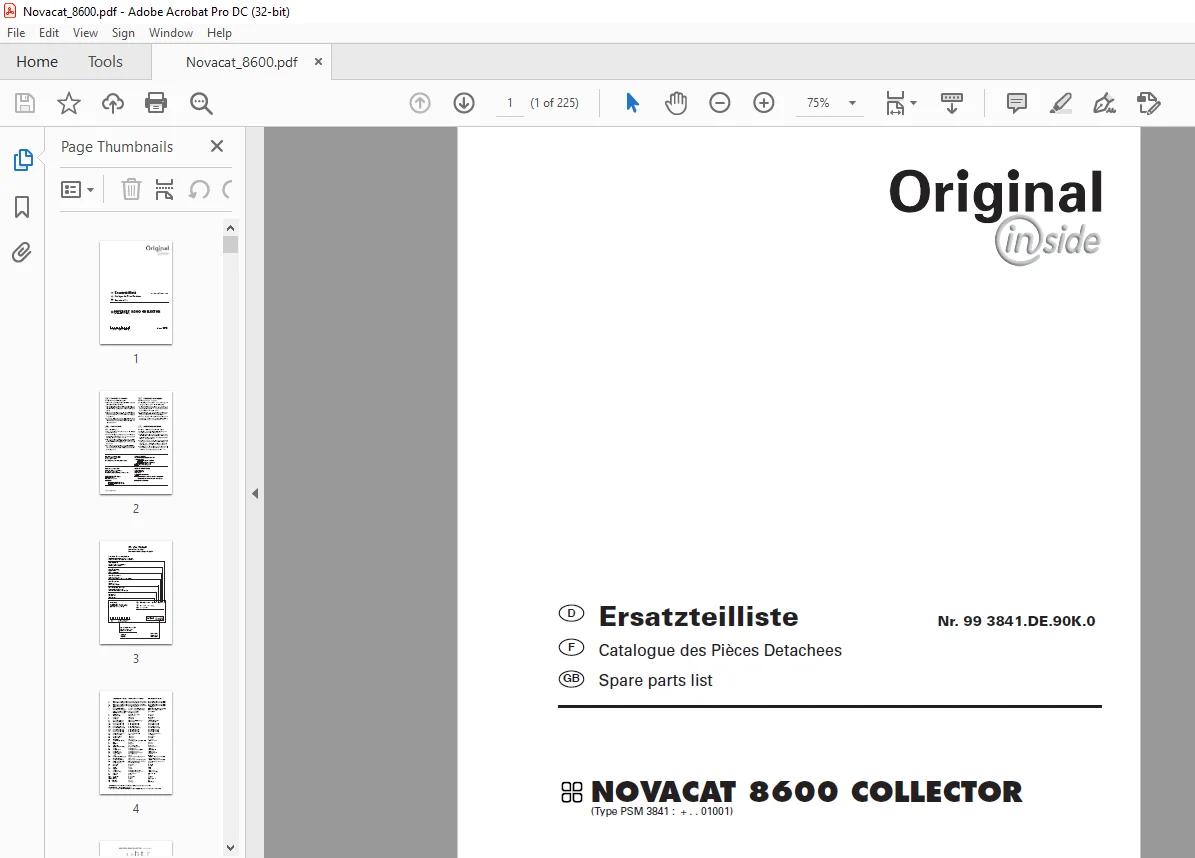This screenshot has width=1195, height=858.
Task: Open the Sign menu
Action: [123, 33]
